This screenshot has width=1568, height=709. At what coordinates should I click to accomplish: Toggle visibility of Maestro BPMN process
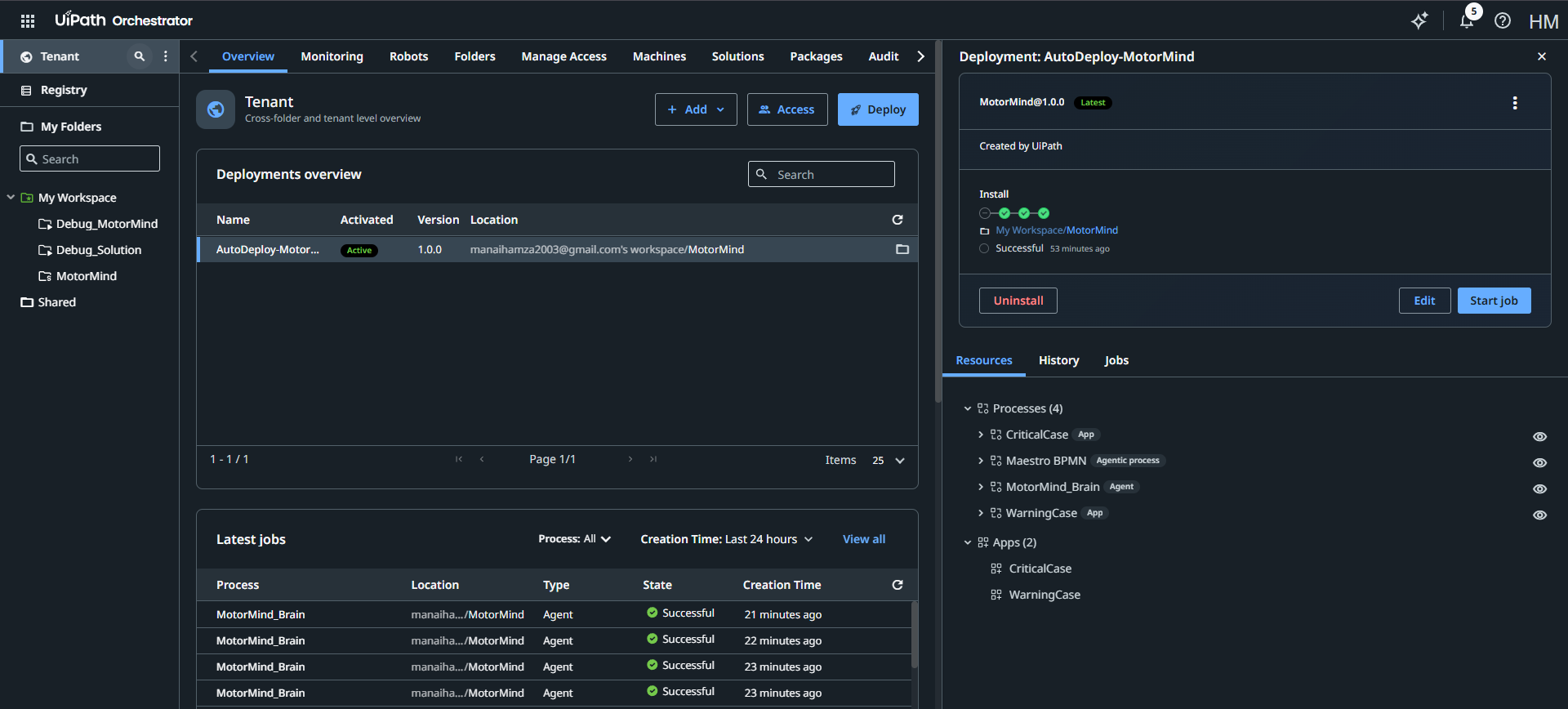(1539, 463)
